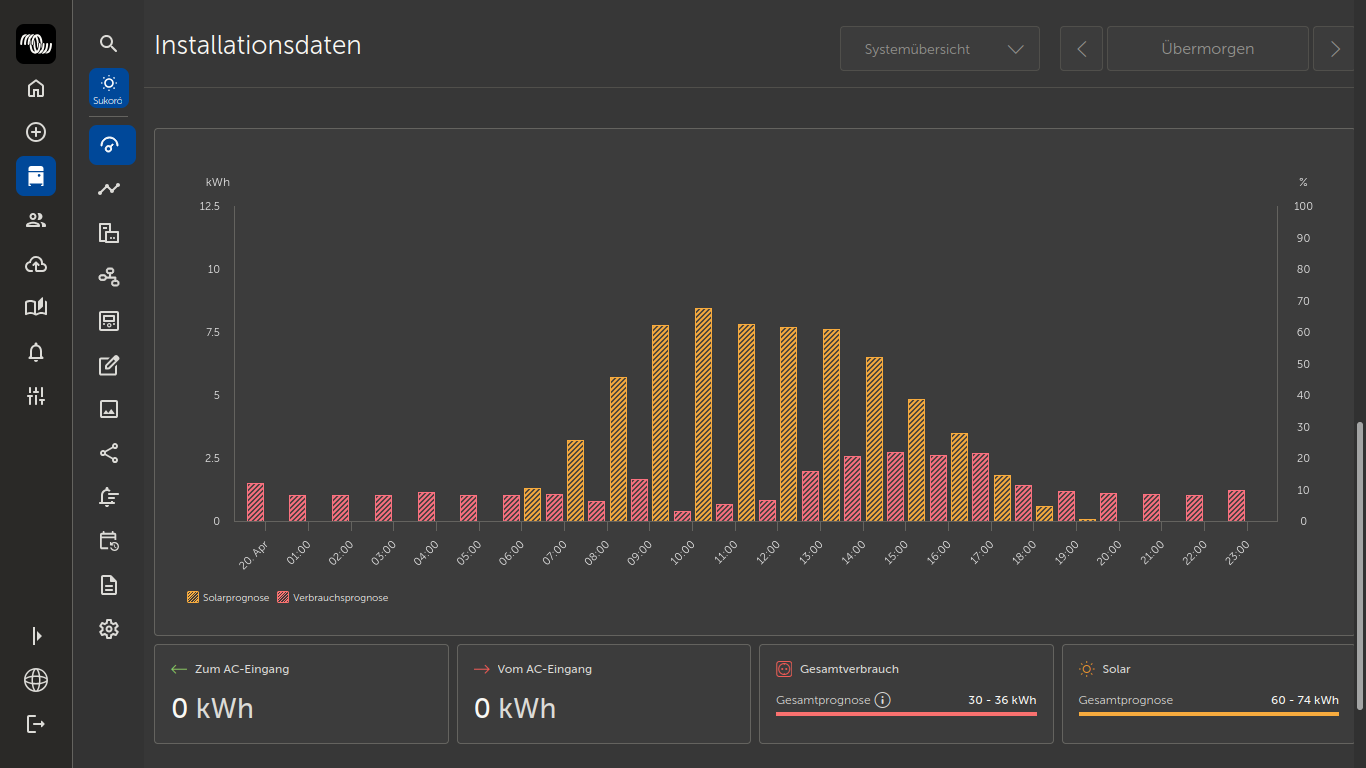Click the add installation plus icon

tap(36, 132)
